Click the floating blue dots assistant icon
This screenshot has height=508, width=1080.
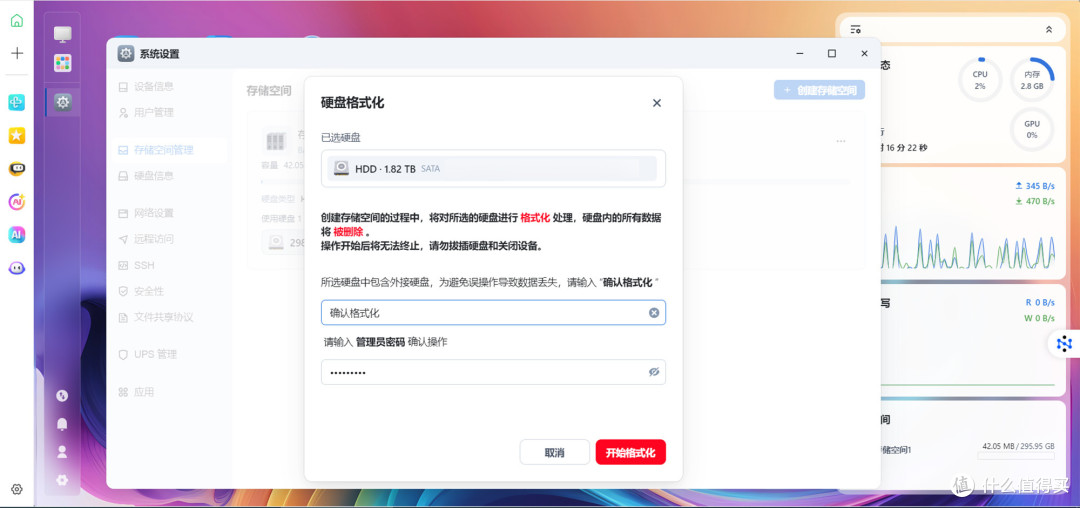tap(1065, 343)
